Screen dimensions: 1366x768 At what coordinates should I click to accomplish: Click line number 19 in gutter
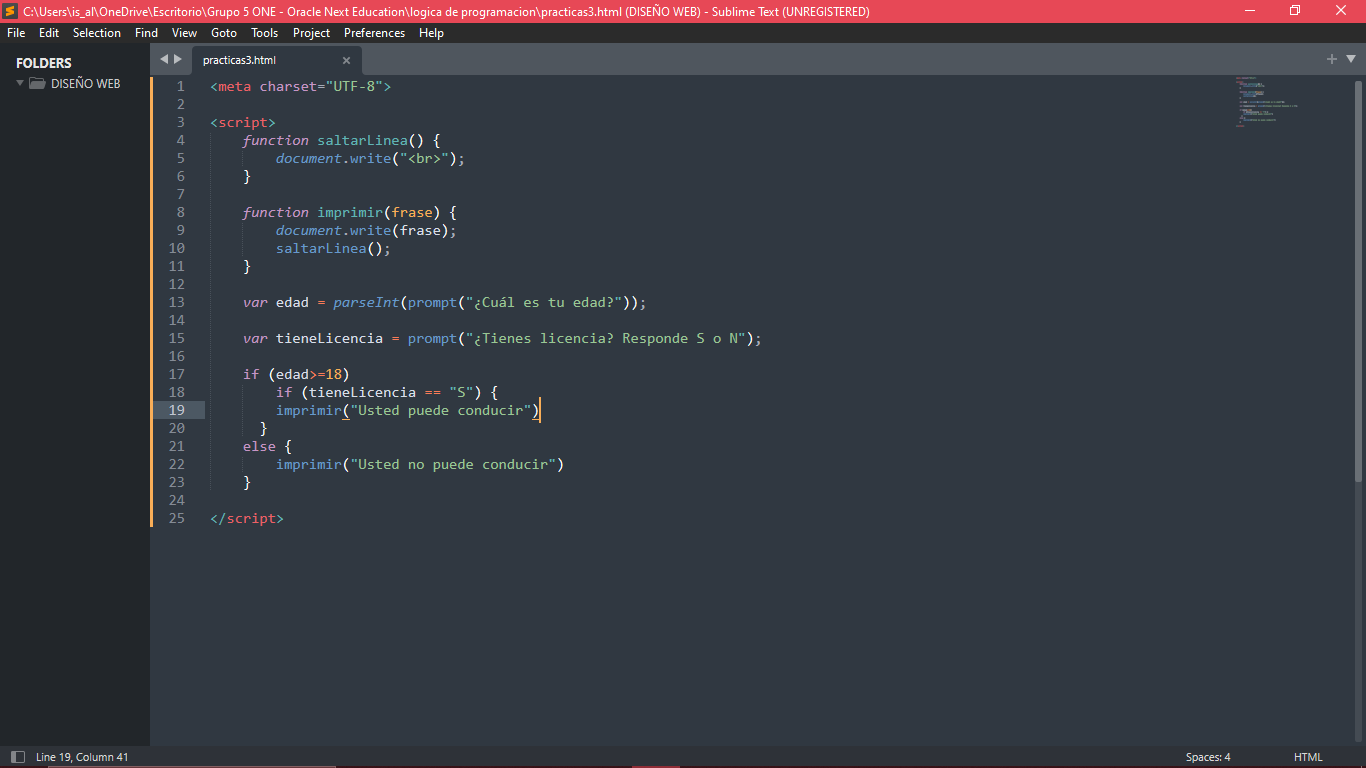click(x=177, y=410)
